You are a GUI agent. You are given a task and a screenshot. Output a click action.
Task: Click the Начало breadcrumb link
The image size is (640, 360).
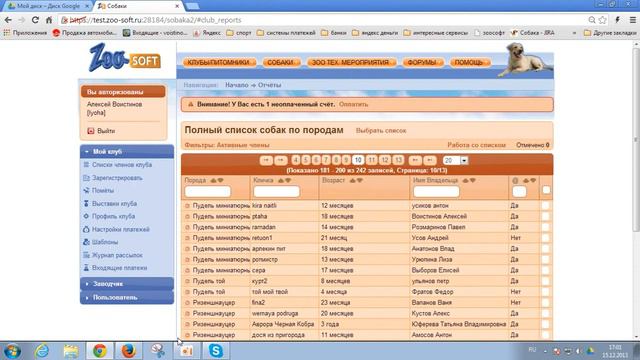(x=237, y=85)
